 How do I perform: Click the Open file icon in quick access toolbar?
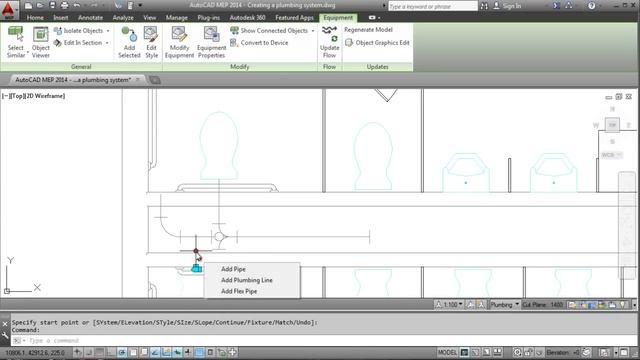click(x=40, y=5)
